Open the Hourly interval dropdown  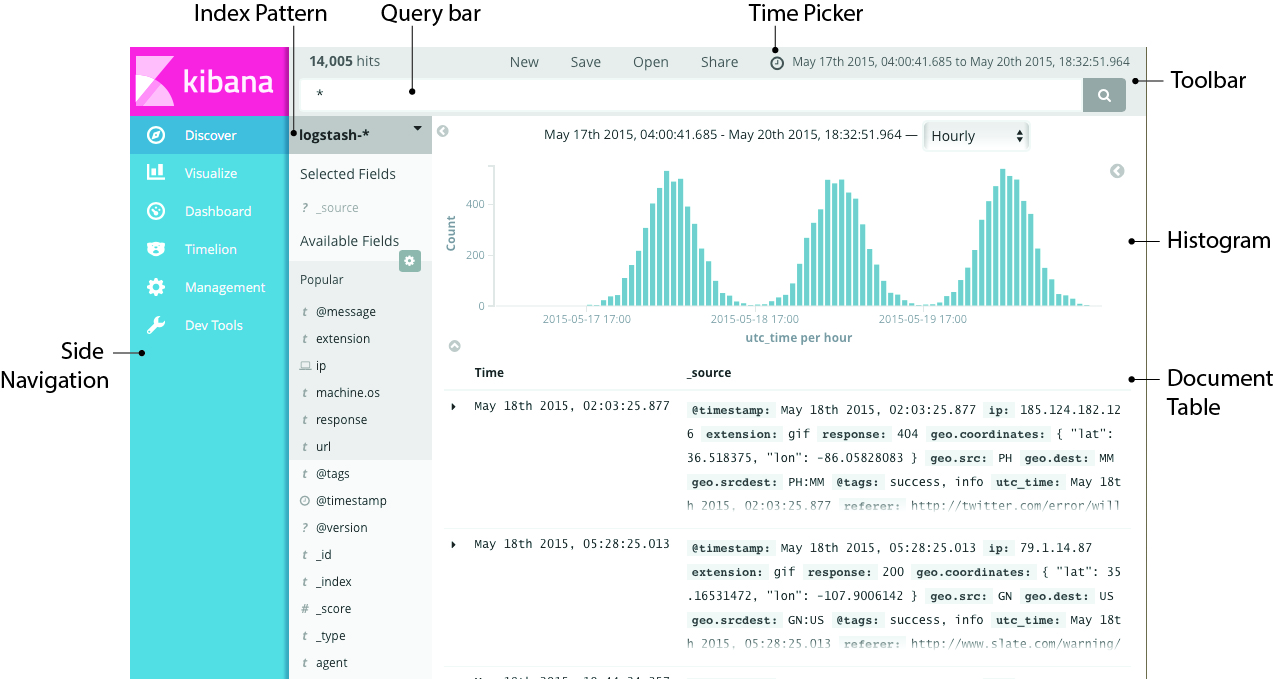976,136
